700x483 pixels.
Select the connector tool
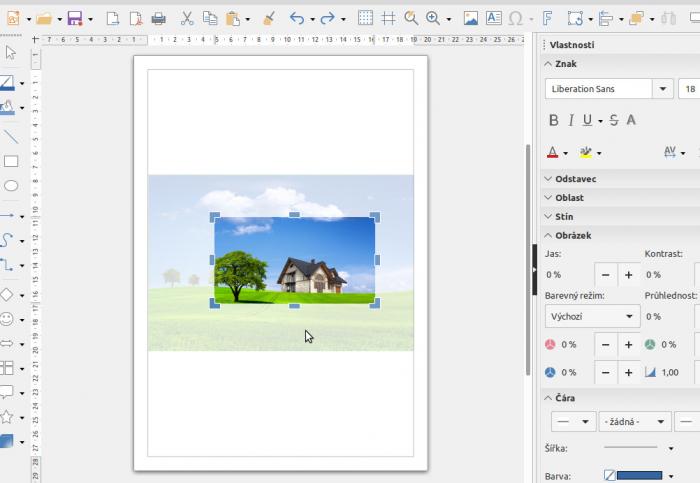(6, 265)
